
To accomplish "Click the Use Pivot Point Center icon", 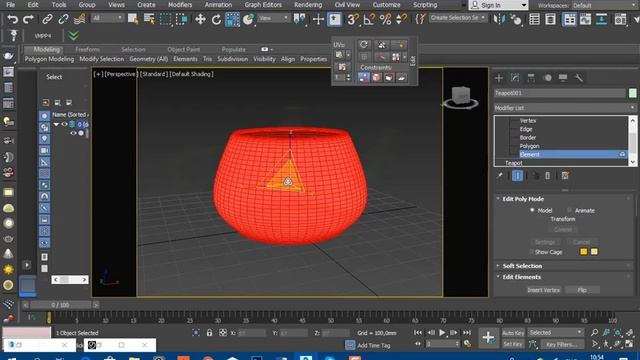I will click(x=300, y=19).
